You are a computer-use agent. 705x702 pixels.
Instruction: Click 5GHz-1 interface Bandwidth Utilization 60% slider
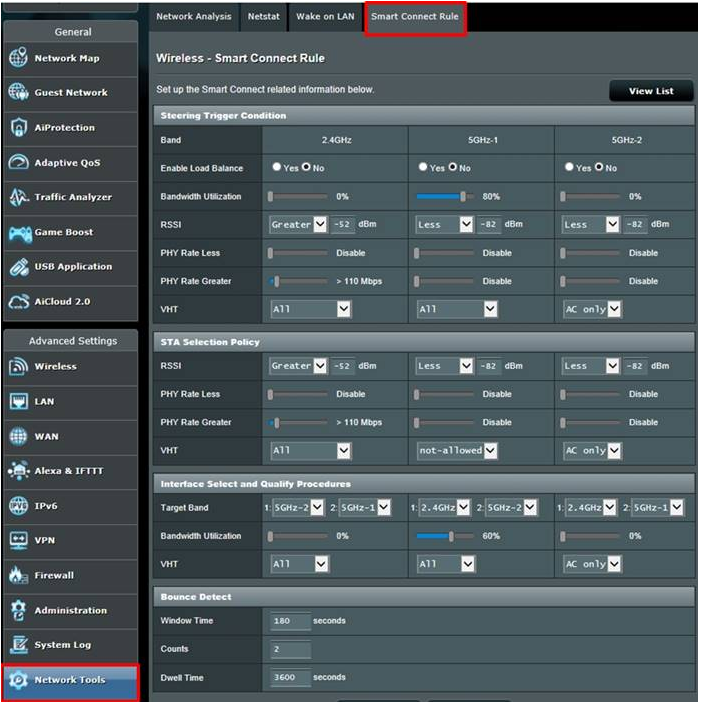[x=445, y=536]
